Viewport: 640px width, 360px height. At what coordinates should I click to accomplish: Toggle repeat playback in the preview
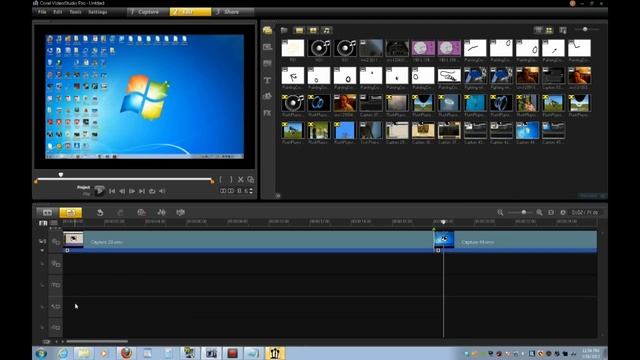pyautogui.click(x=152, y=191)
